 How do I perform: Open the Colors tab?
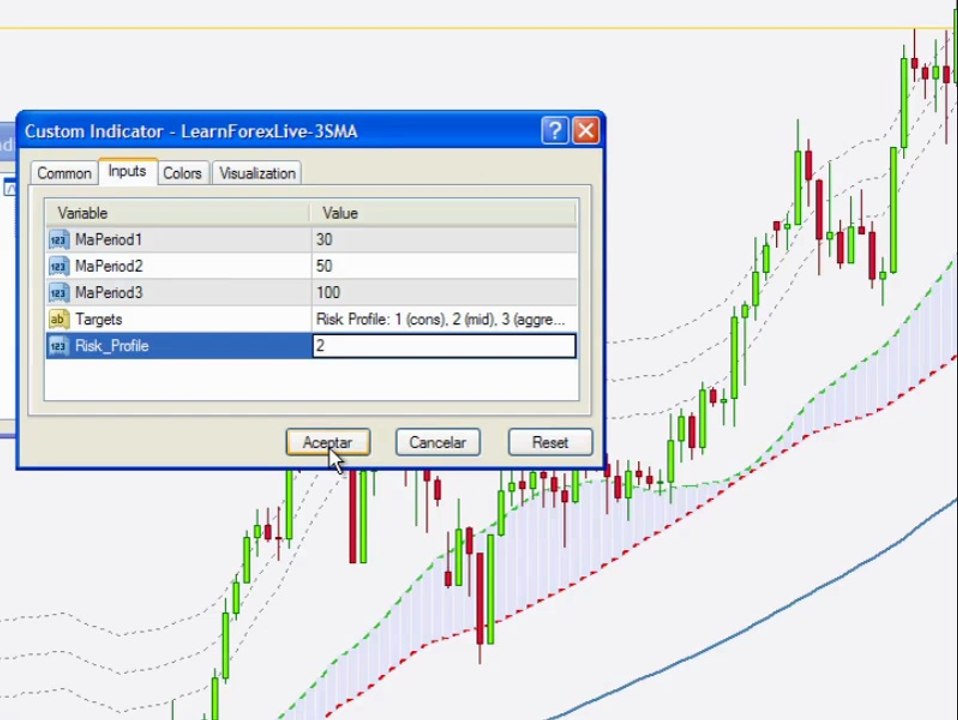(183, 173)
